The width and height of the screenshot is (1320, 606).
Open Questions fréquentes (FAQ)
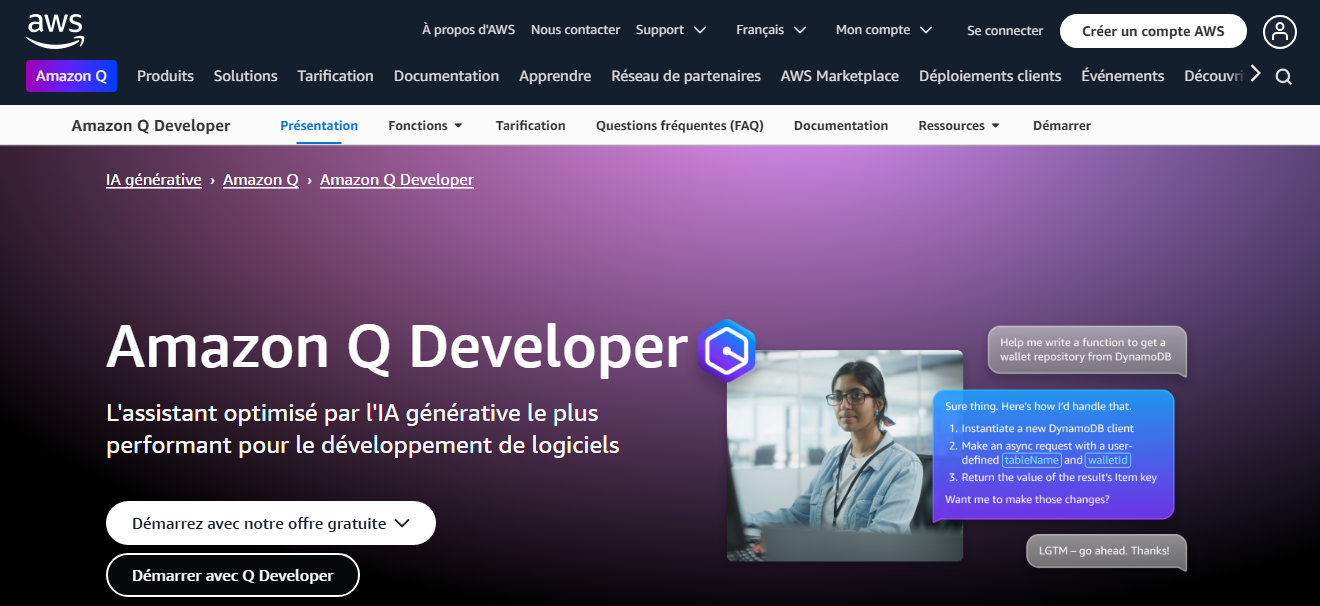pos(679,125)
